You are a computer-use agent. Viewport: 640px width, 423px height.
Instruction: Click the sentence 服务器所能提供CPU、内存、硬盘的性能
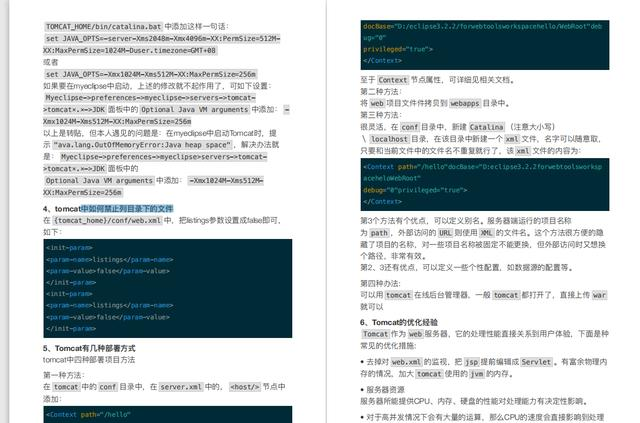474,401
